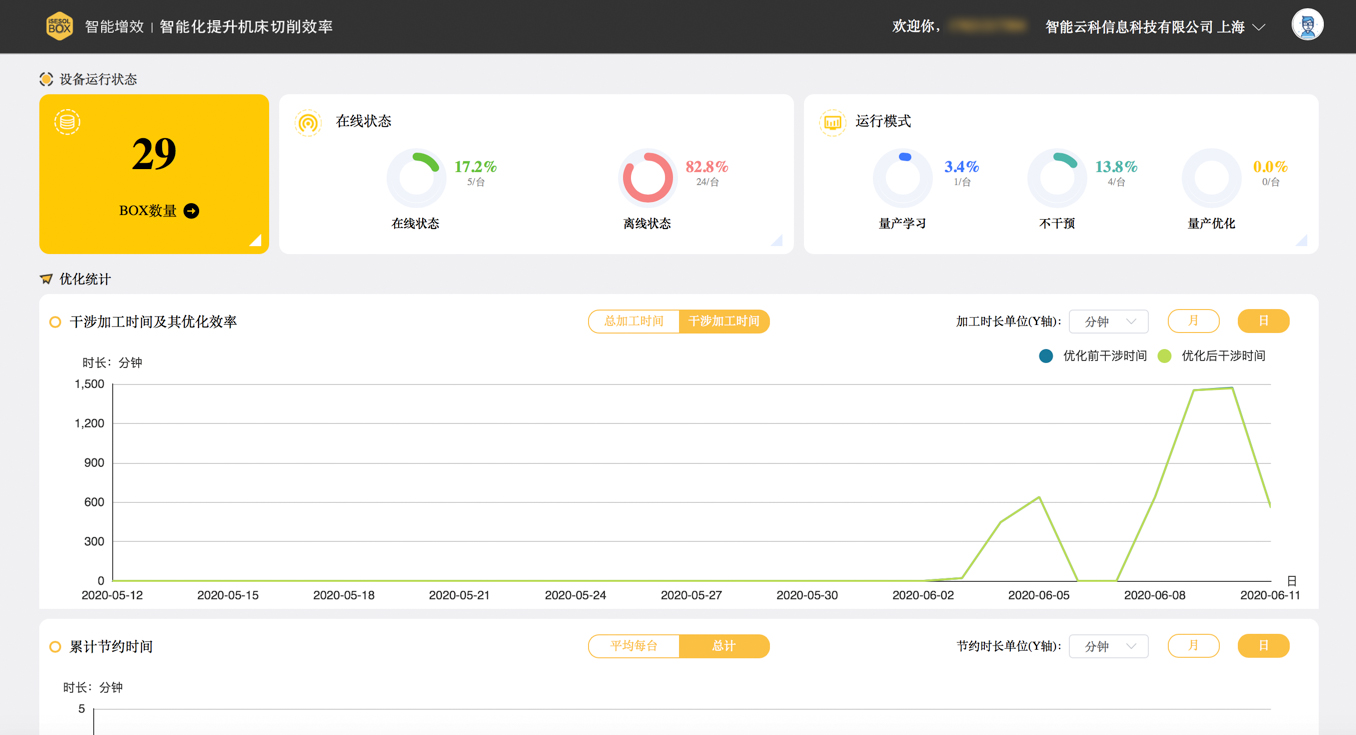Click the chart line peak near 2020-06-10
This screenshot has height=735, width=1356.
[1232, 388]
